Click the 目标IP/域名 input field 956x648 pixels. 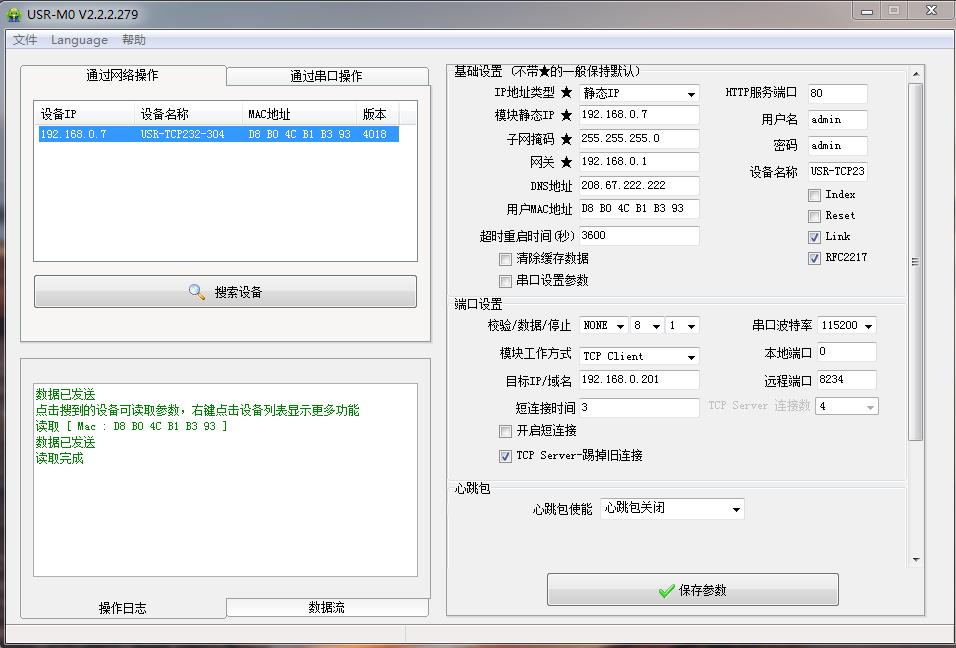coord(639,380)
